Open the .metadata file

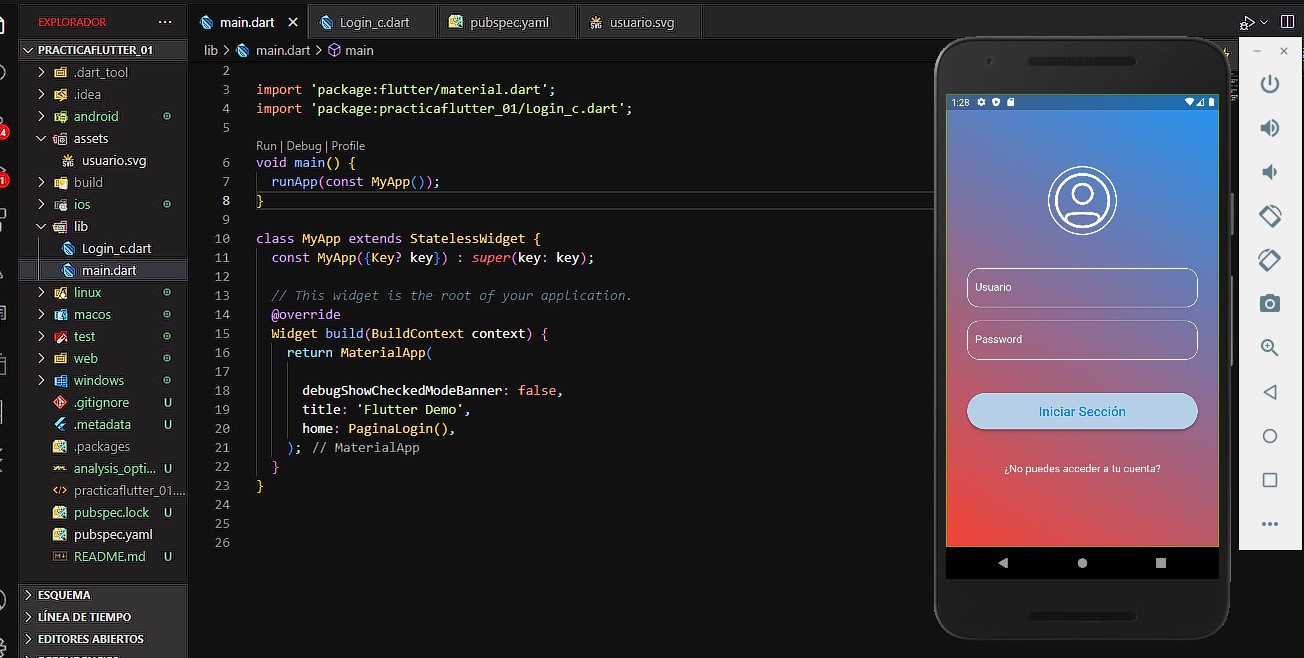(x=103, y=424)
